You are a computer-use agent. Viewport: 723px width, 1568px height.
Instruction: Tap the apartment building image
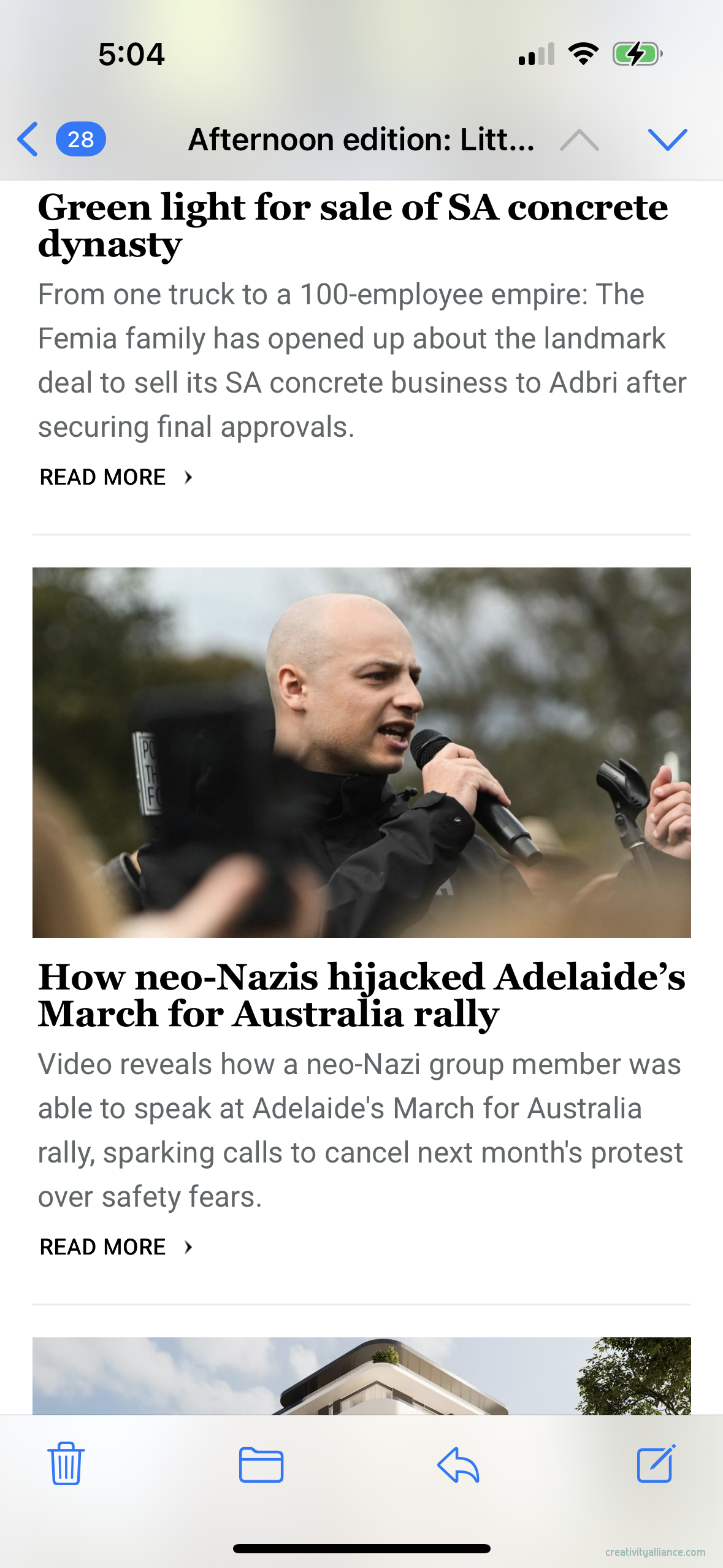(x=362, y=1376)
